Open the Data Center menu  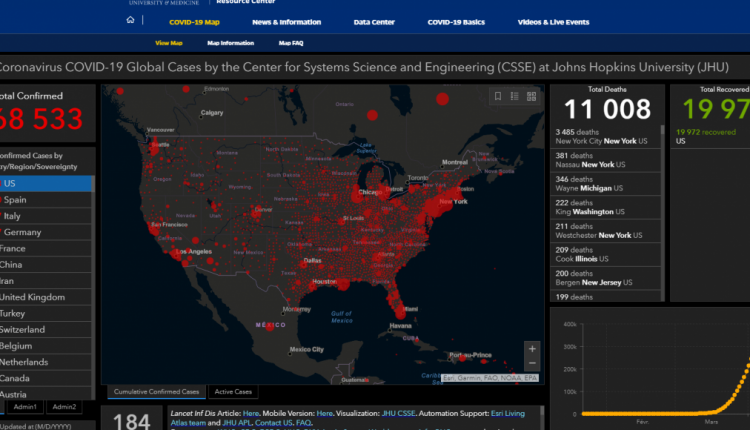374,22
